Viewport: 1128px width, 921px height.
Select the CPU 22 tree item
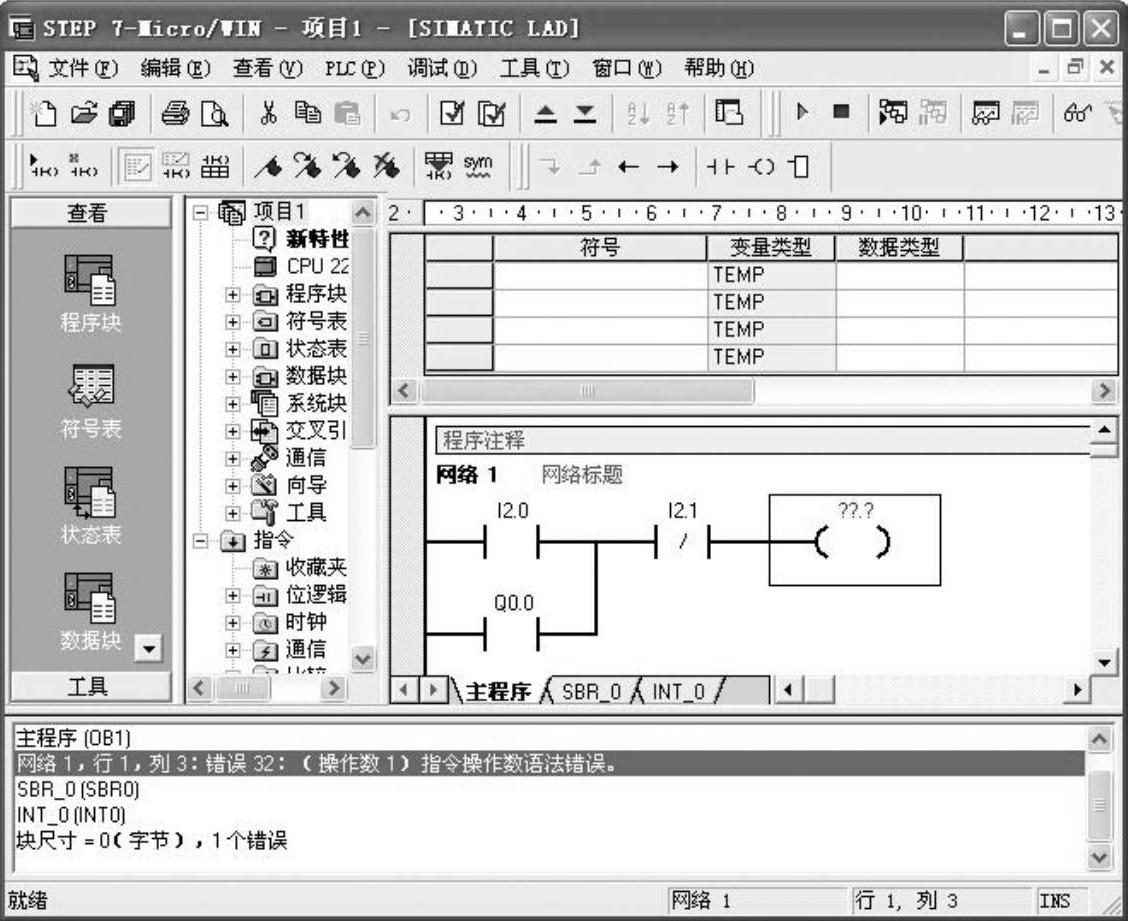(x=302, y=266)
